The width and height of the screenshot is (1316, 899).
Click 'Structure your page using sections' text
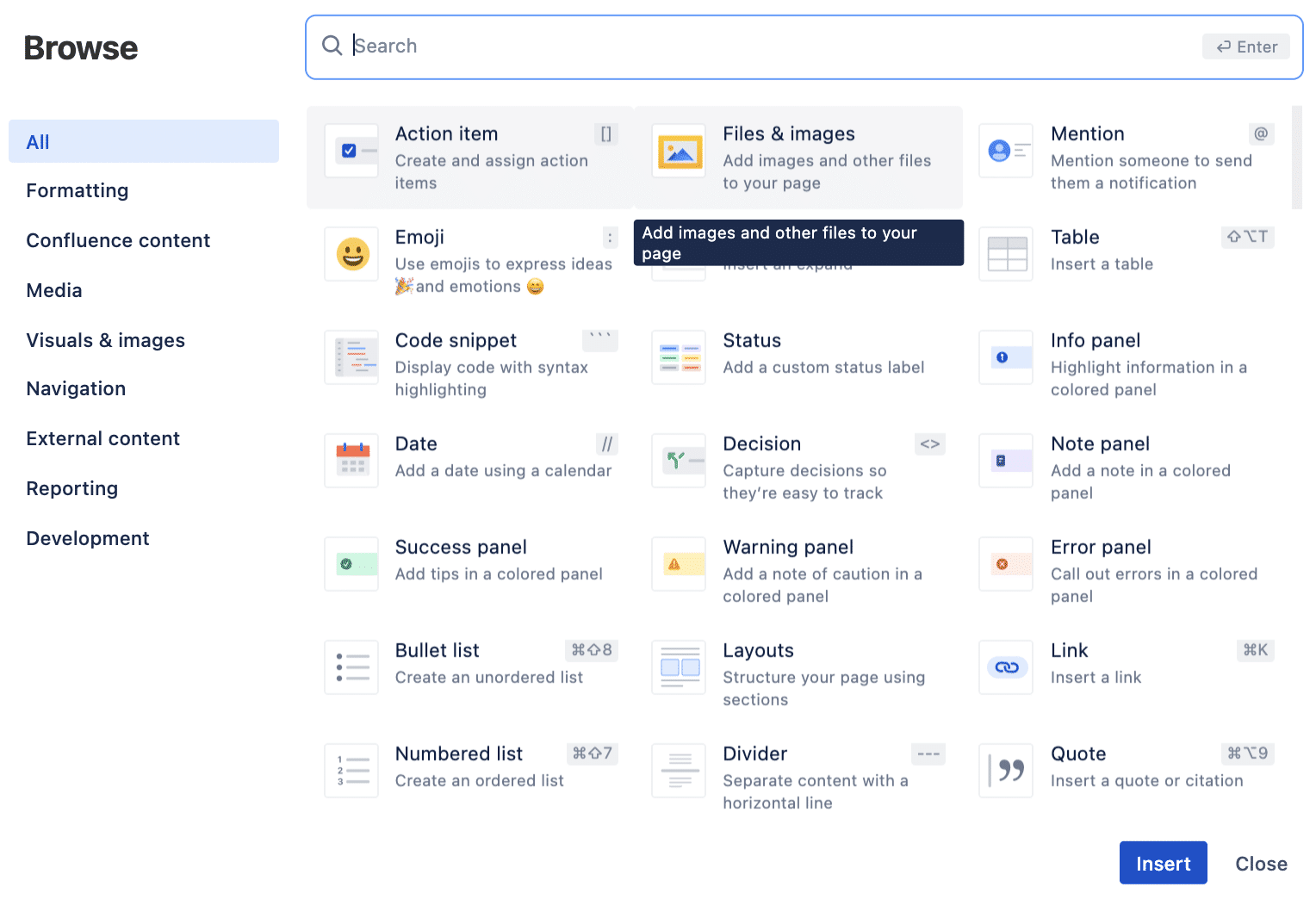[x=823, y=688]
